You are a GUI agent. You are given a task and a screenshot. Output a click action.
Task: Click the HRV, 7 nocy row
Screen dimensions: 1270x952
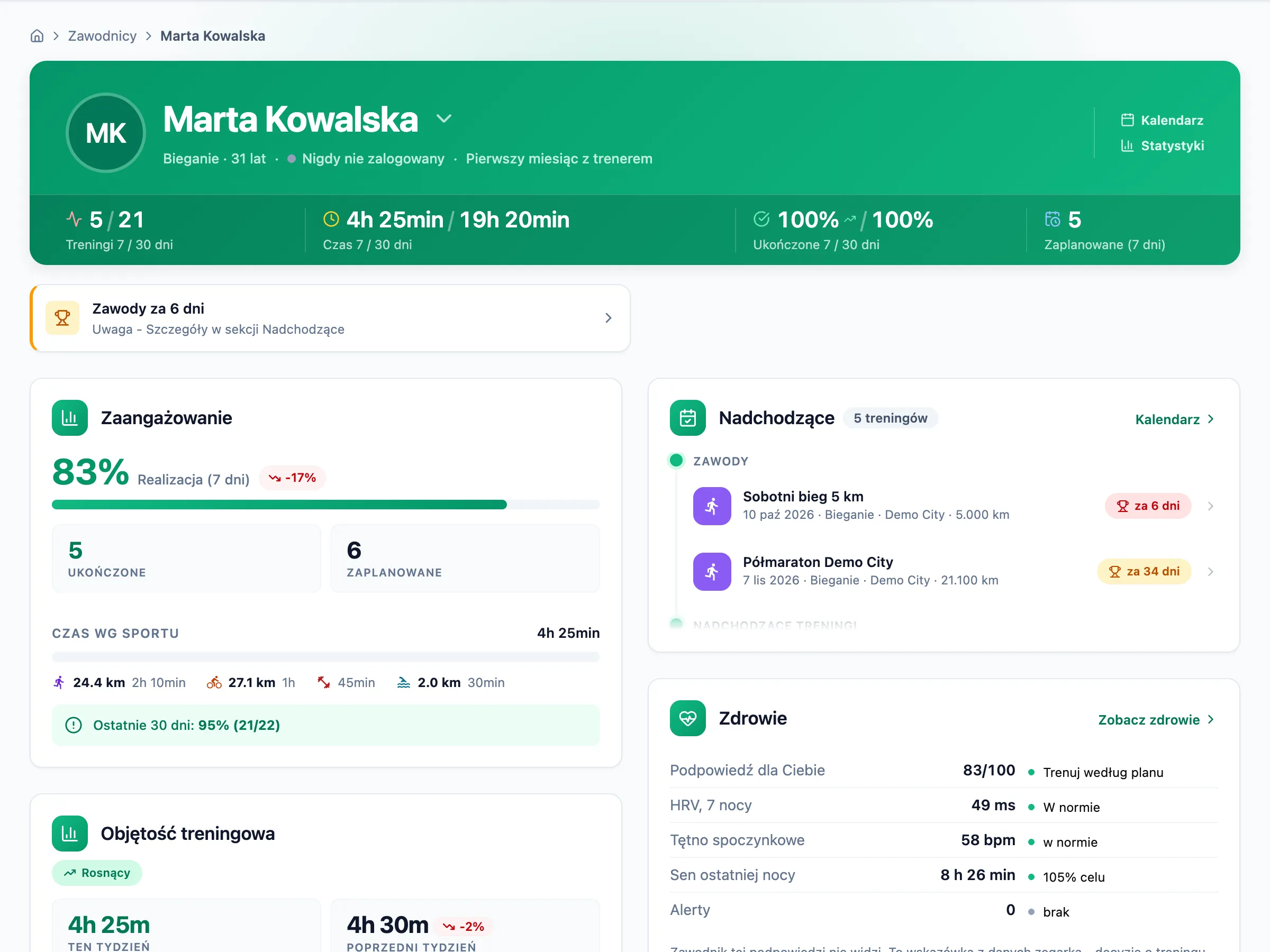click(944, 805)
